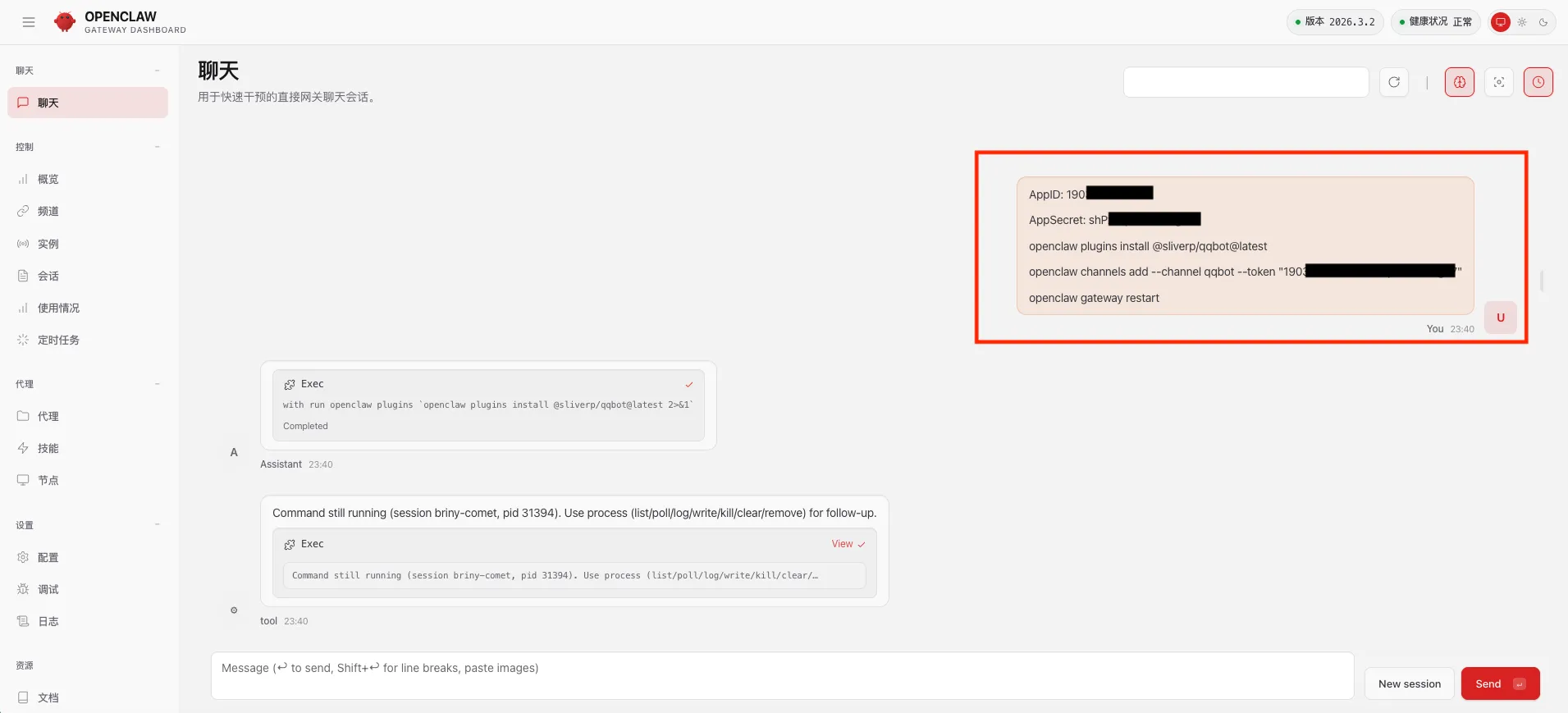Open the 代理 agents folder item
The height and width of the screenshot is (713, 1568).
pyautogui.click(x=88, y=416)
